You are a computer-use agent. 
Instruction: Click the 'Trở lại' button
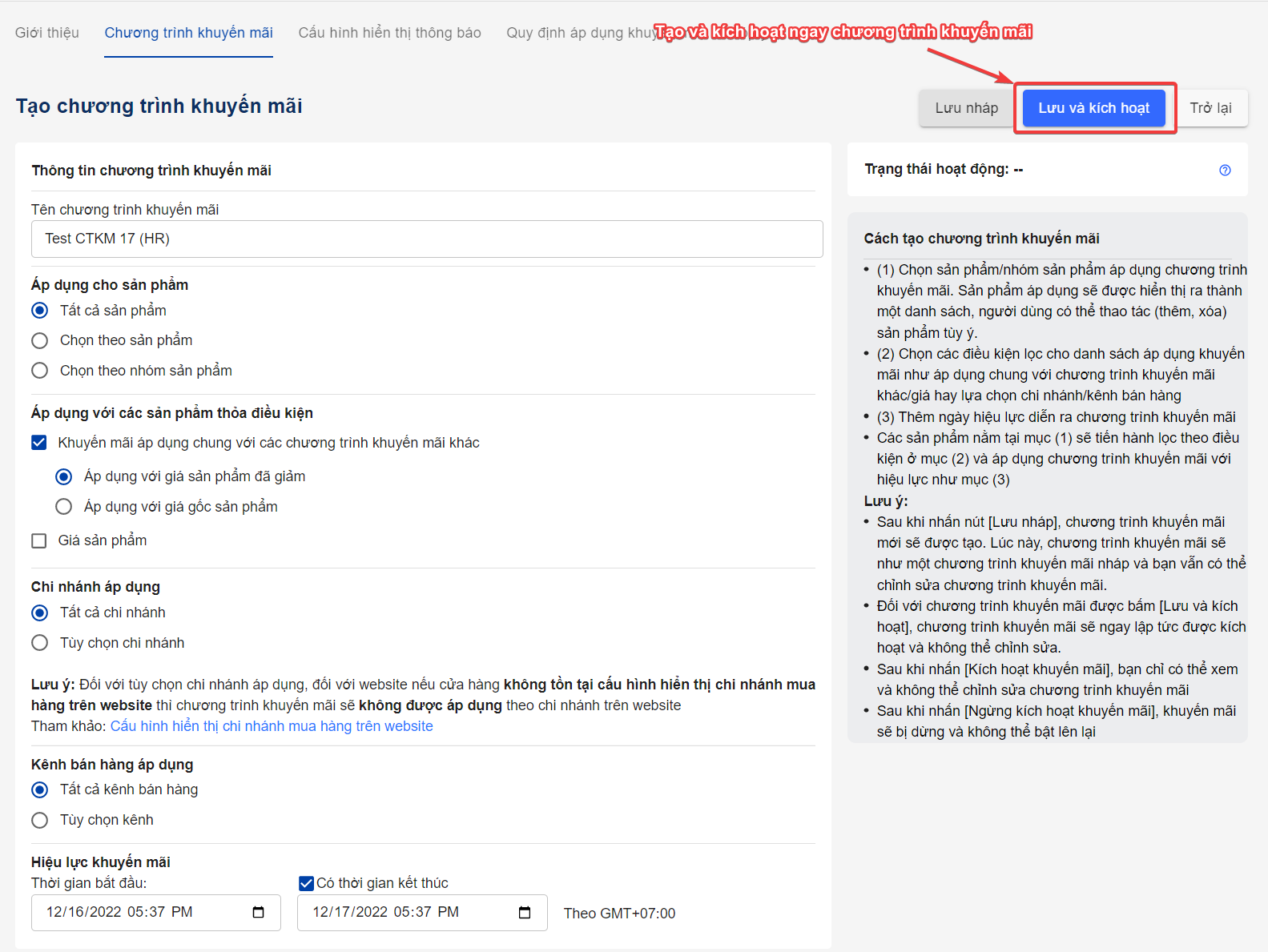coord(1210,108)
